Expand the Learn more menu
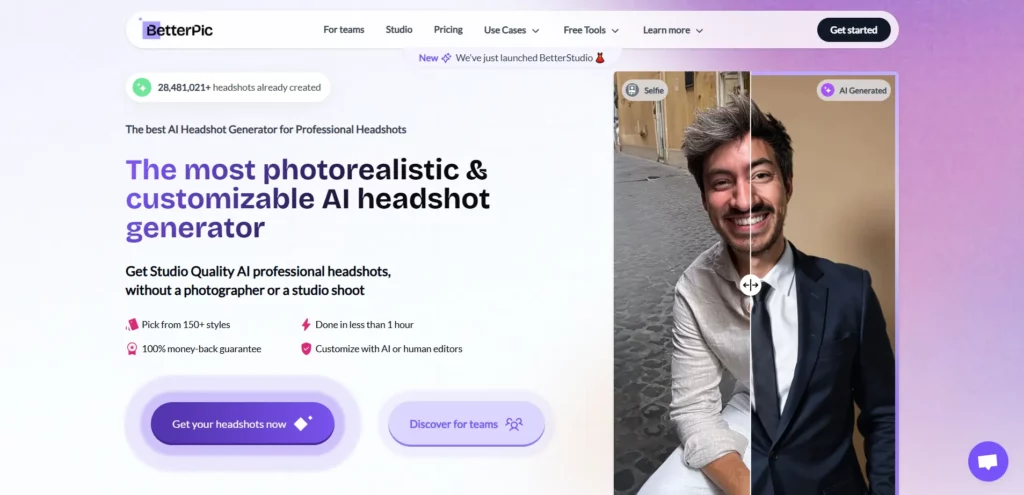Image resolution: width=1024 pixels, height=495 pixels. point(673,30)
